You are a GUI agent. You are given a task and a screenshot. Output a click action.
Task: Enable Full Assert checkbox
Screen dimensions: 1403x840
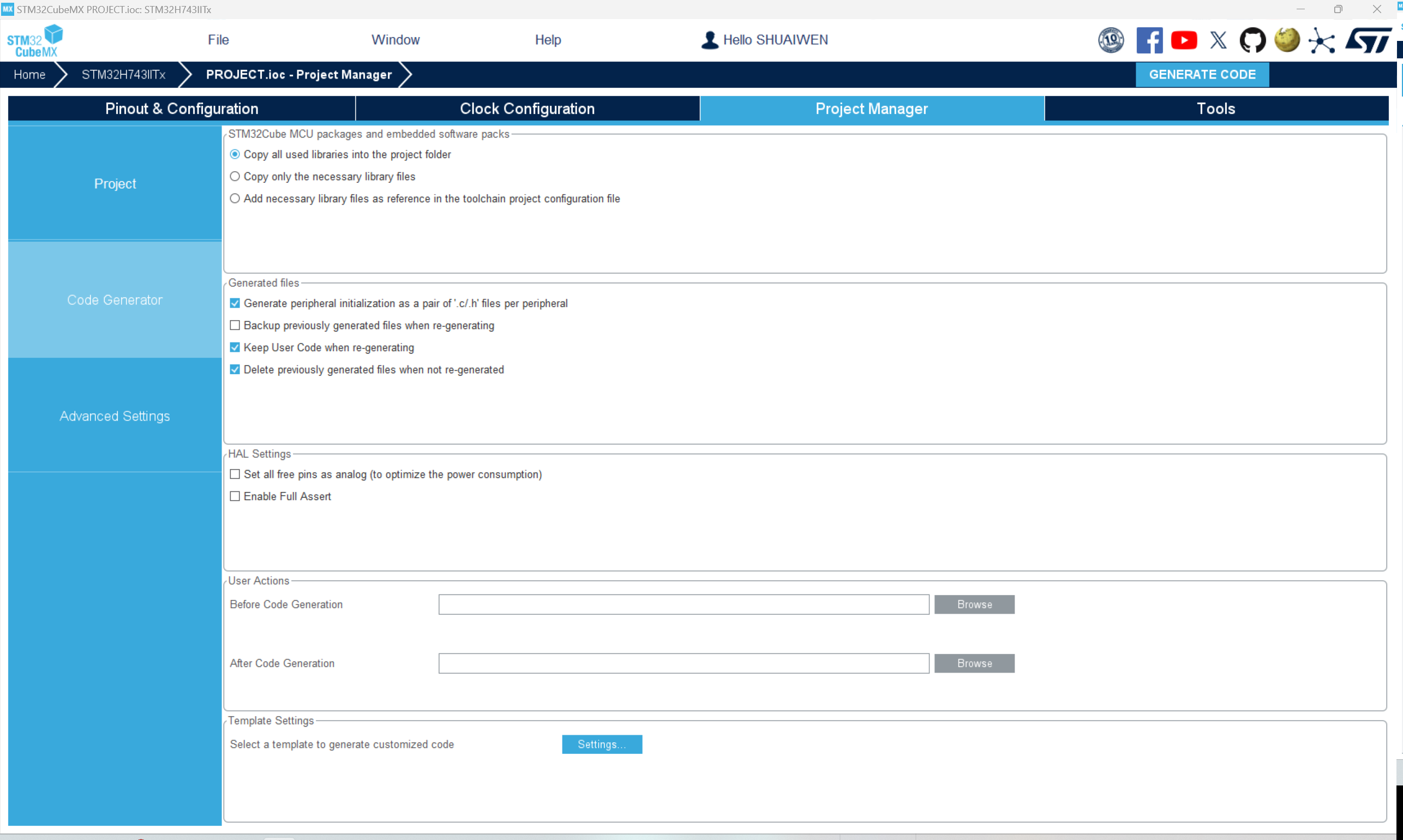(235, 497)
